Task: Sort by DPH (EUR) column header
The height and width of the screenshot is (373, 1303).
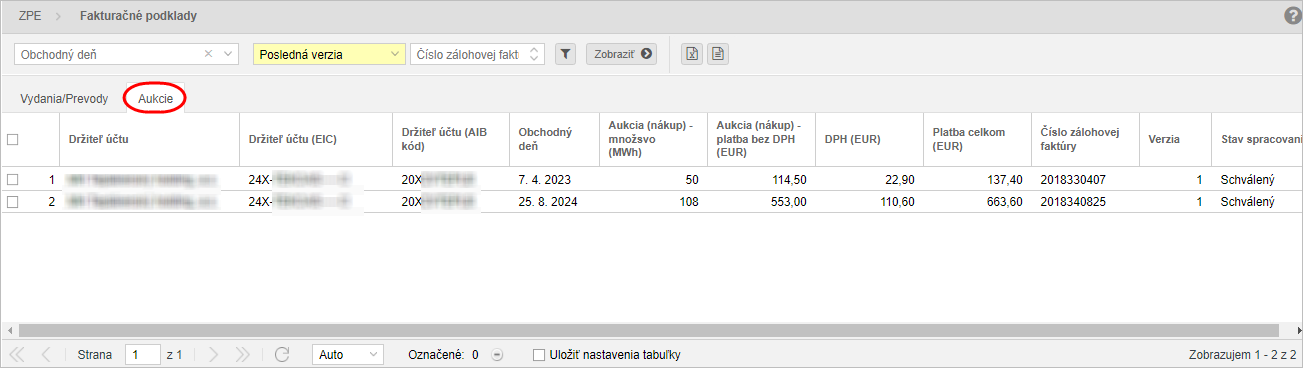Action: (869, 140)
